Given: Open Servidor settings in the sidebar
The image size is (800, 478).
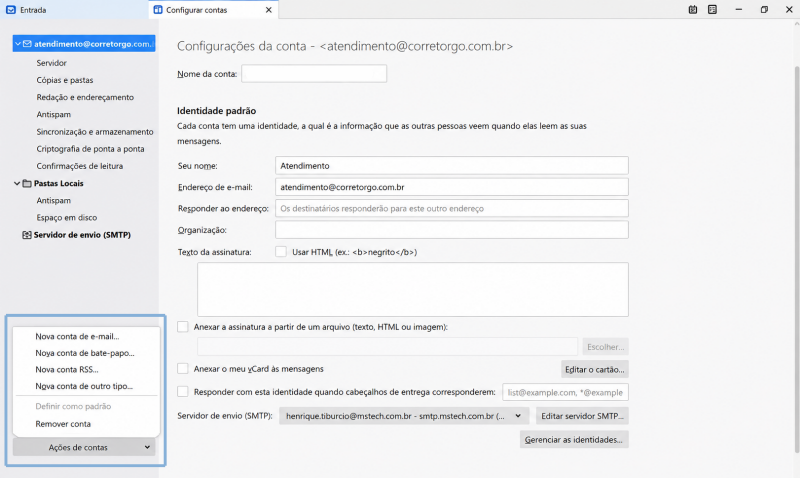Looking at the screenshot, I should tap(52, 63).
